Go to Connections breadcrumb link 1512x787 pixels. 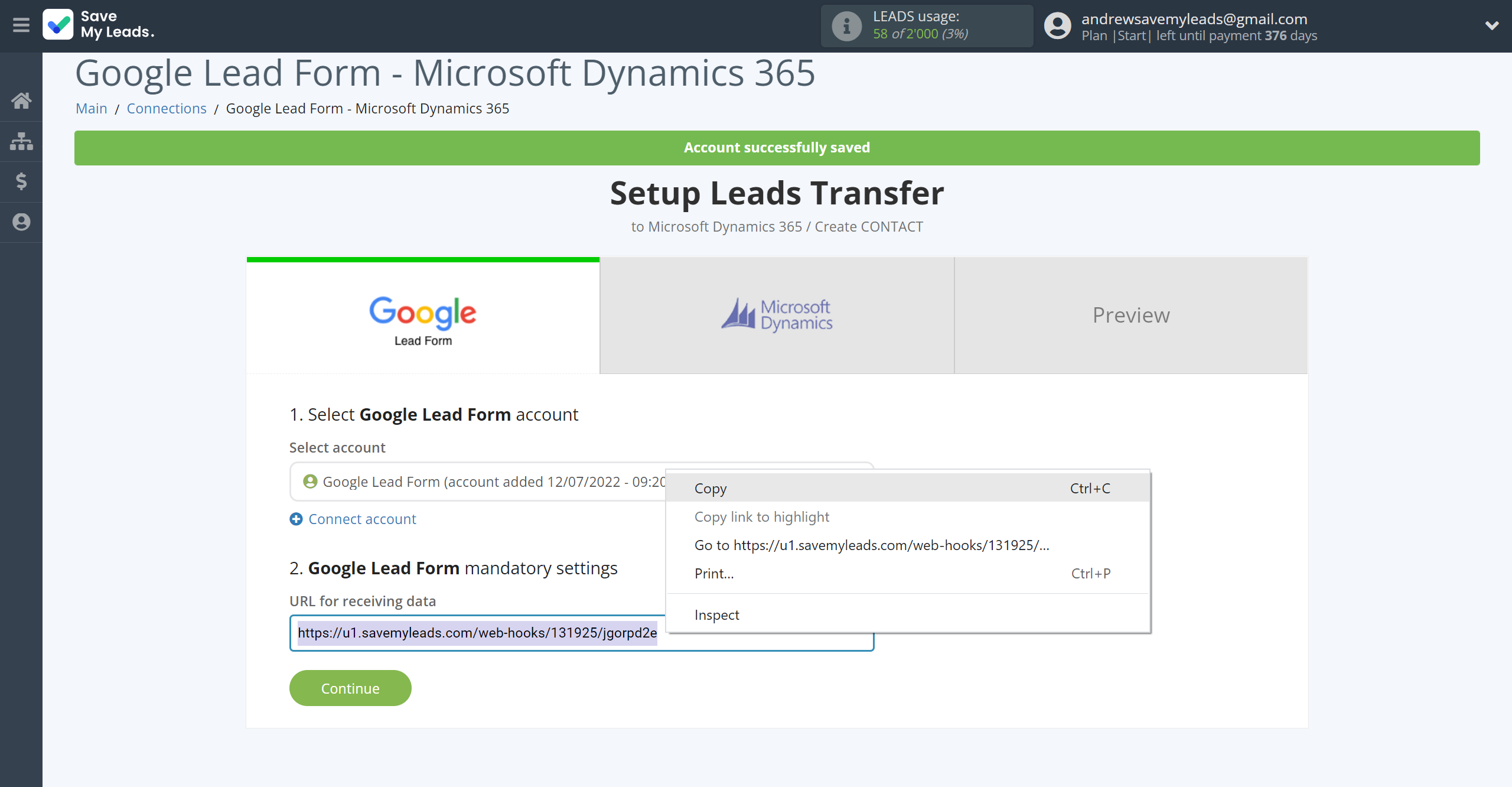click(167, 108)
